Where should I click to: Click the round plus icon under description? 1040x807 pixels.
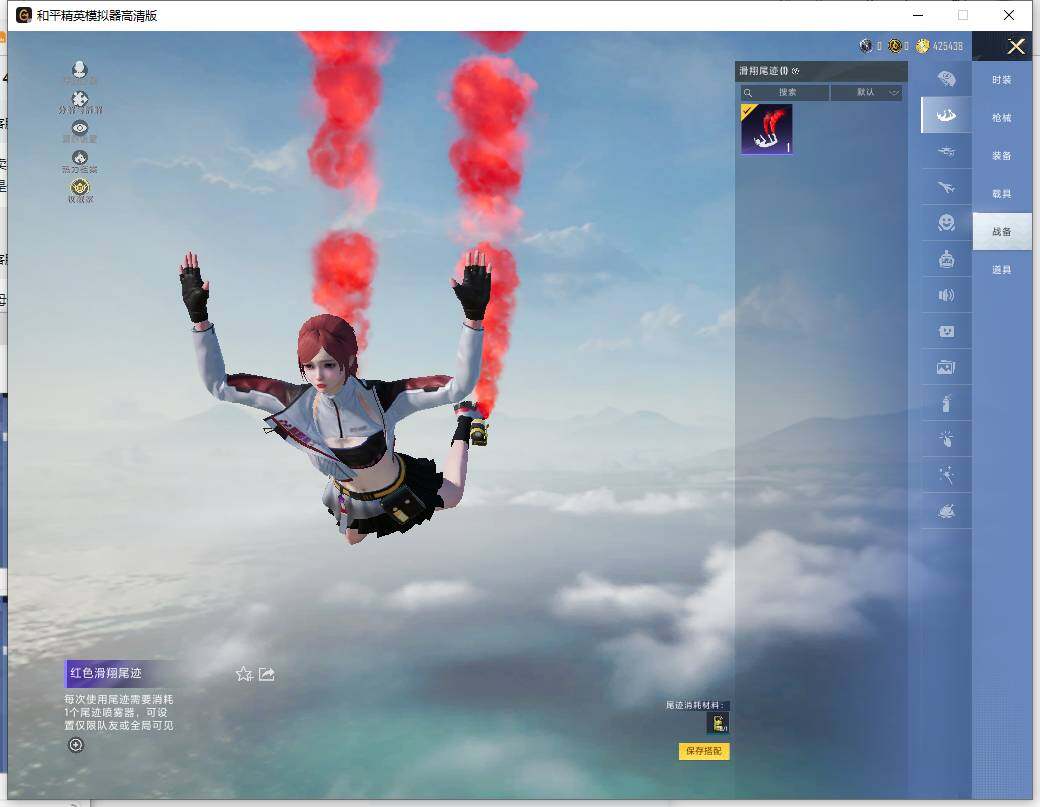click(x=76, y=745)
